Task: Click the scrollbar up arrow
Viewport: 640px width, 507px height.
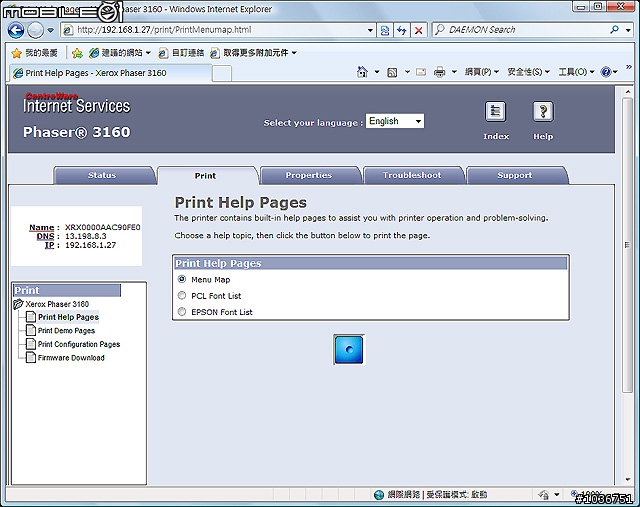Action: coord(628,92)
